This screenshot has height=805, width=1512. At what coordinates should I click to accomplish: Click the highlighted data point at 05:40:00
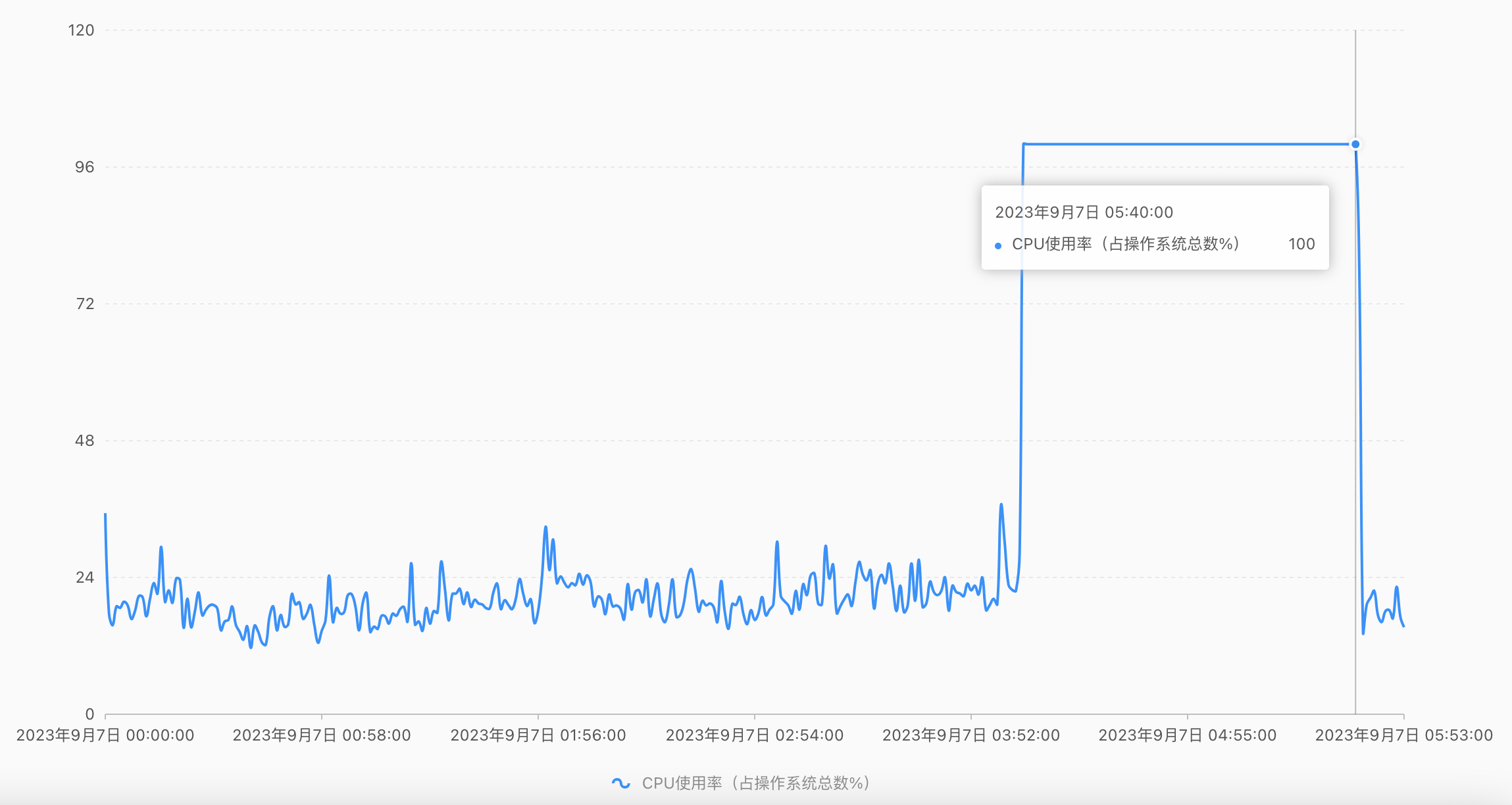pyautogui.click(x=1355, y=144)
